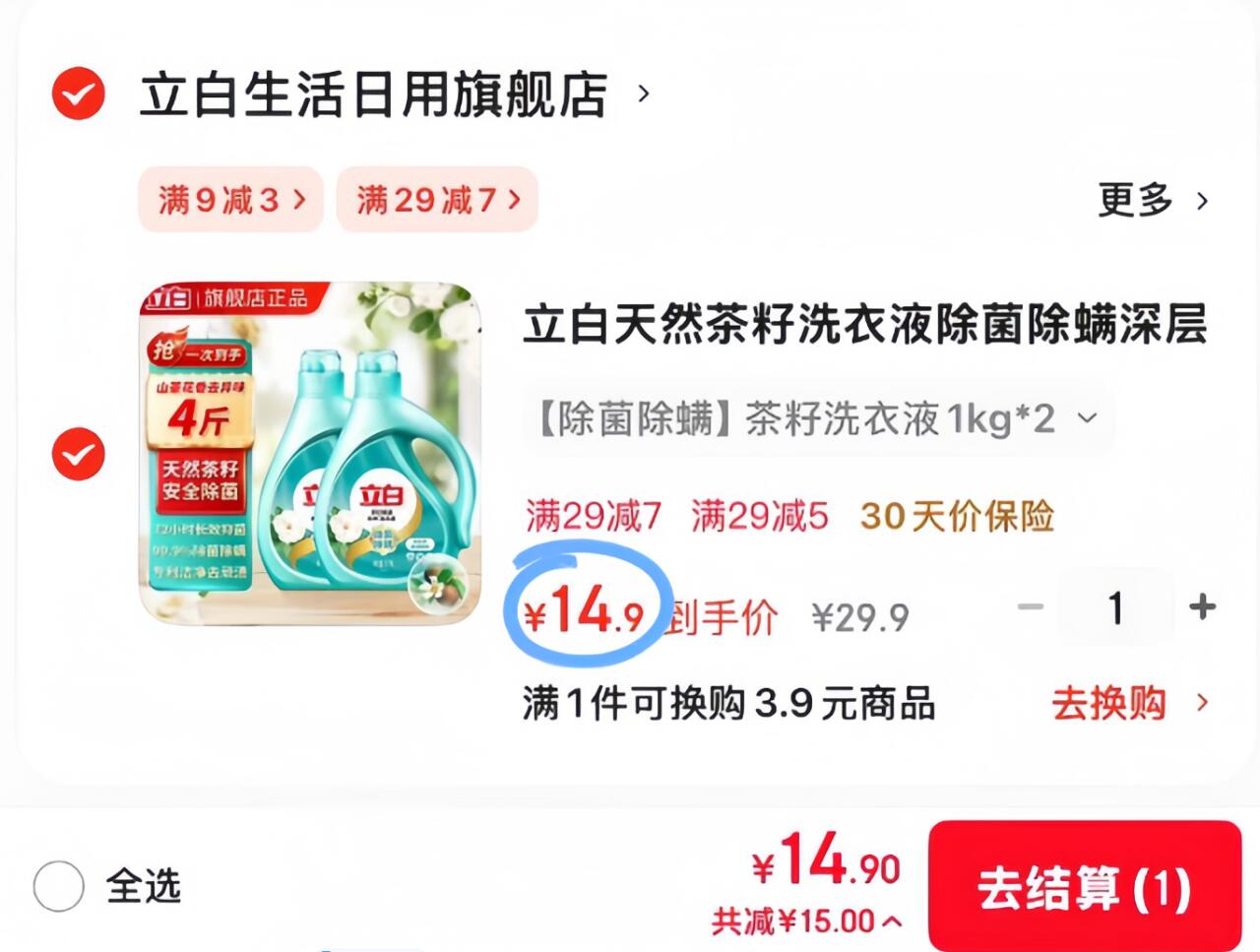The image size is (1260, 952).
Task: Open the 茶籽洗衣液1kg*2 variant dropdown
Action: [x=818, y=419]
